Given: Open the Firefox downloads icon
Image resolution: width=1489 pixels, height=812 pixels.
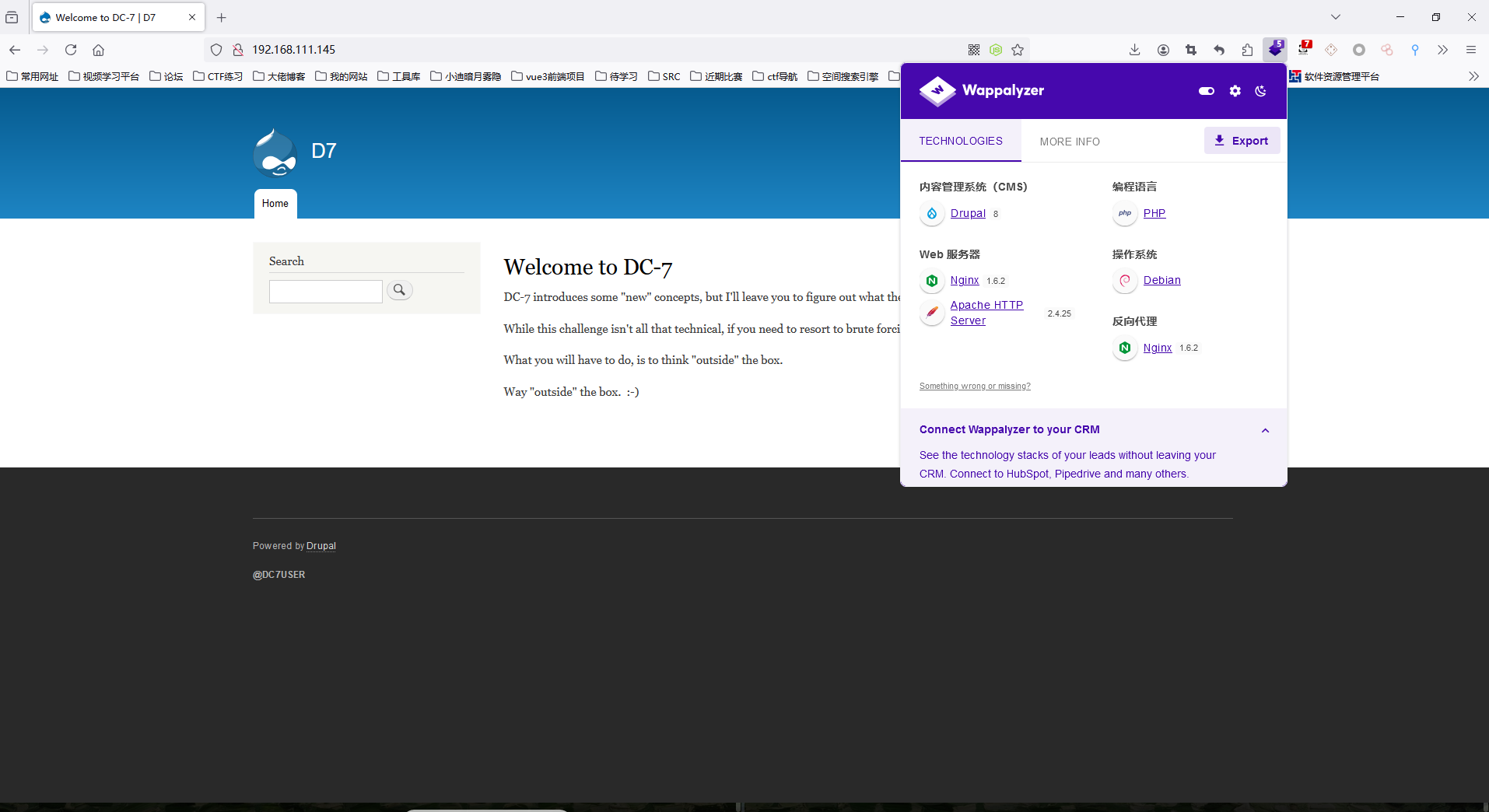Looking at the screenshot, I should [x=1134, y=50].
